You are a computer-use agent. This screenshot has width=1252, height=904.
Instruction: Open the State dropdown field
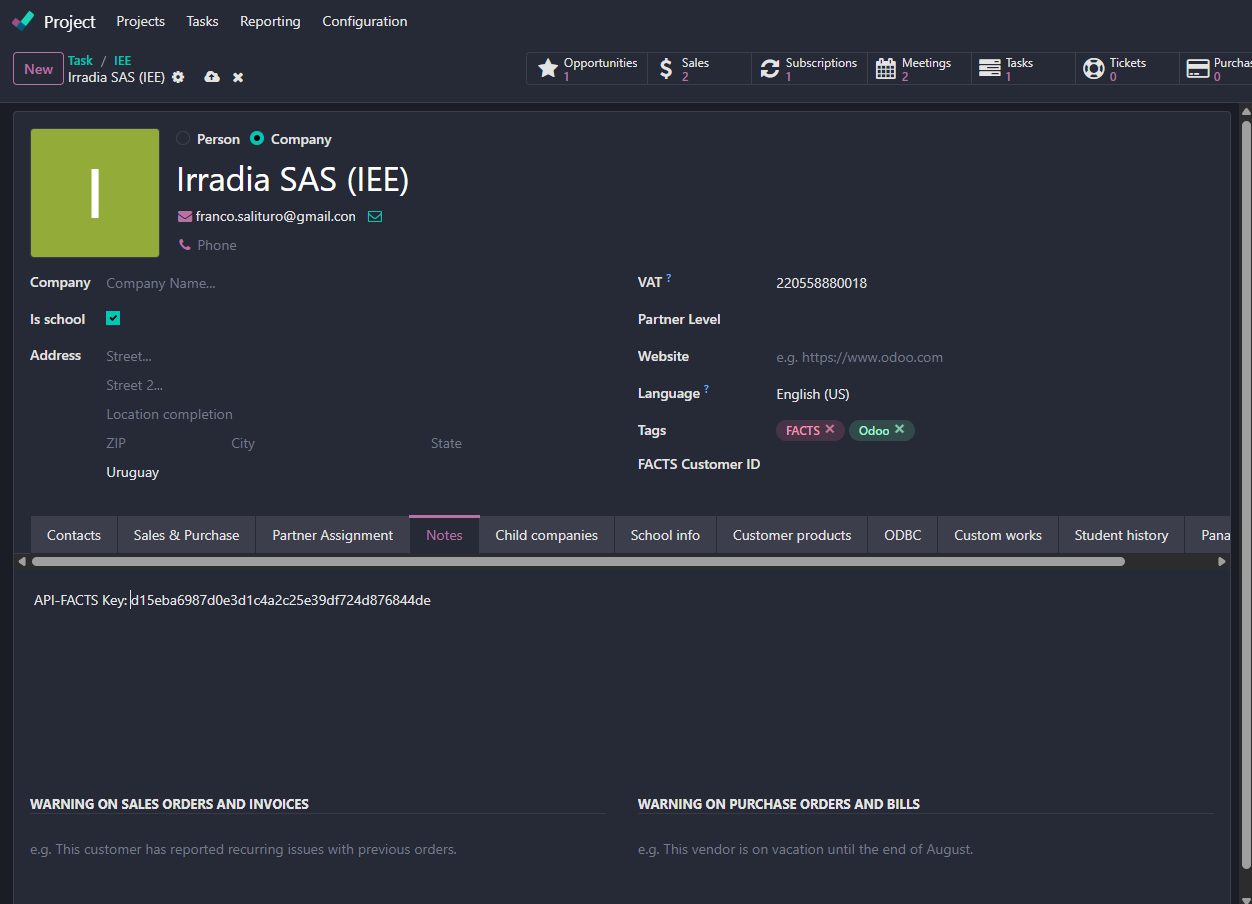click(500, 443)
